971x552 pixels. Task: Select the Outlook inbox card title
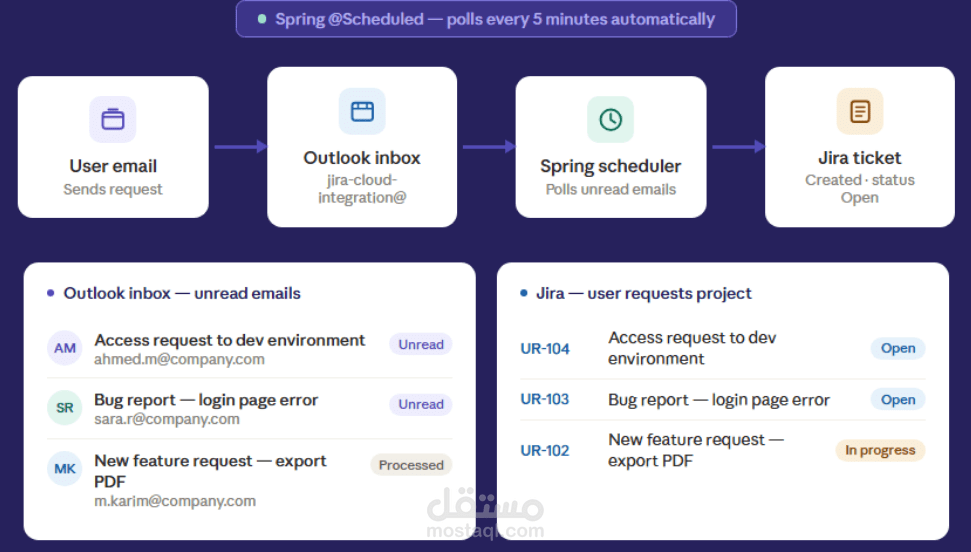click(x=362, y=158)
